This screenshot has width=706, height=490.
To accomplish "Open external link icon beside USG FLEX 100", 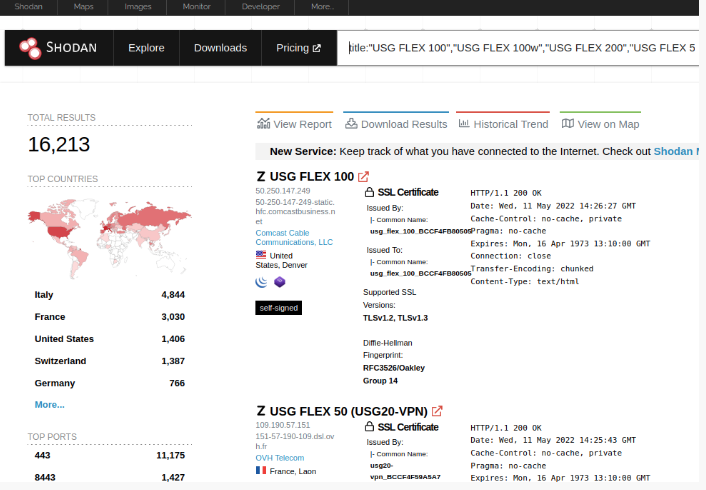I will coord(363,177).
